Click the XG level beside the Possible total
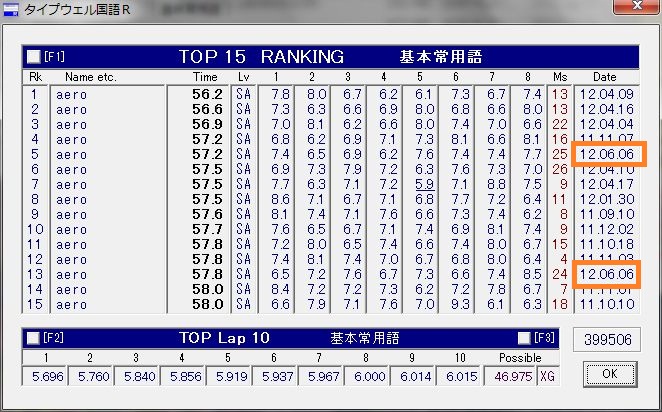This screenshot has height=412, width=662. (x=547, y=377)
